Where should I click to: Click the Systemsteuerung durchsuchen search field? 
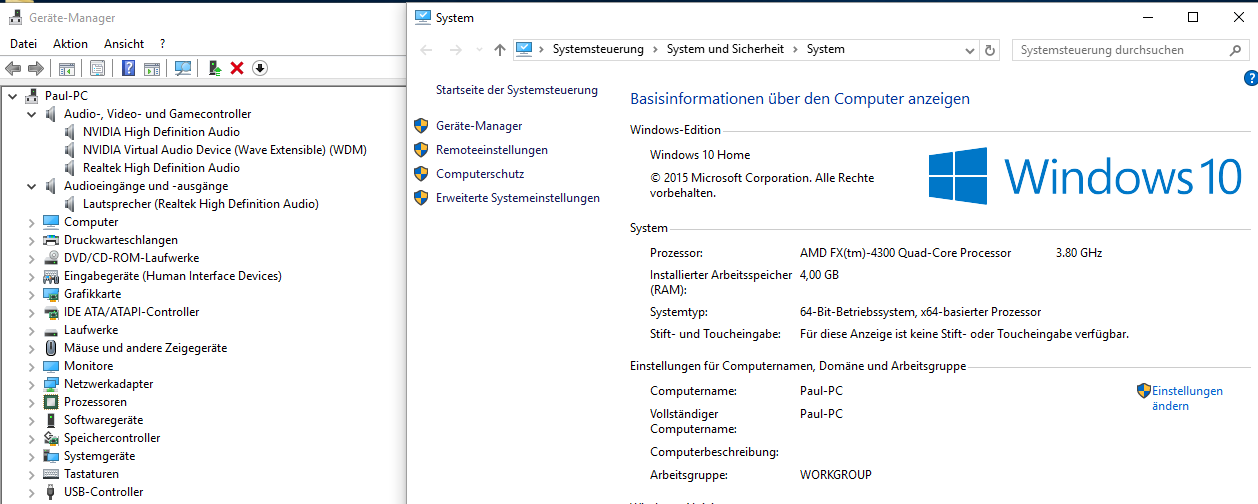[x=1120, y=49]
